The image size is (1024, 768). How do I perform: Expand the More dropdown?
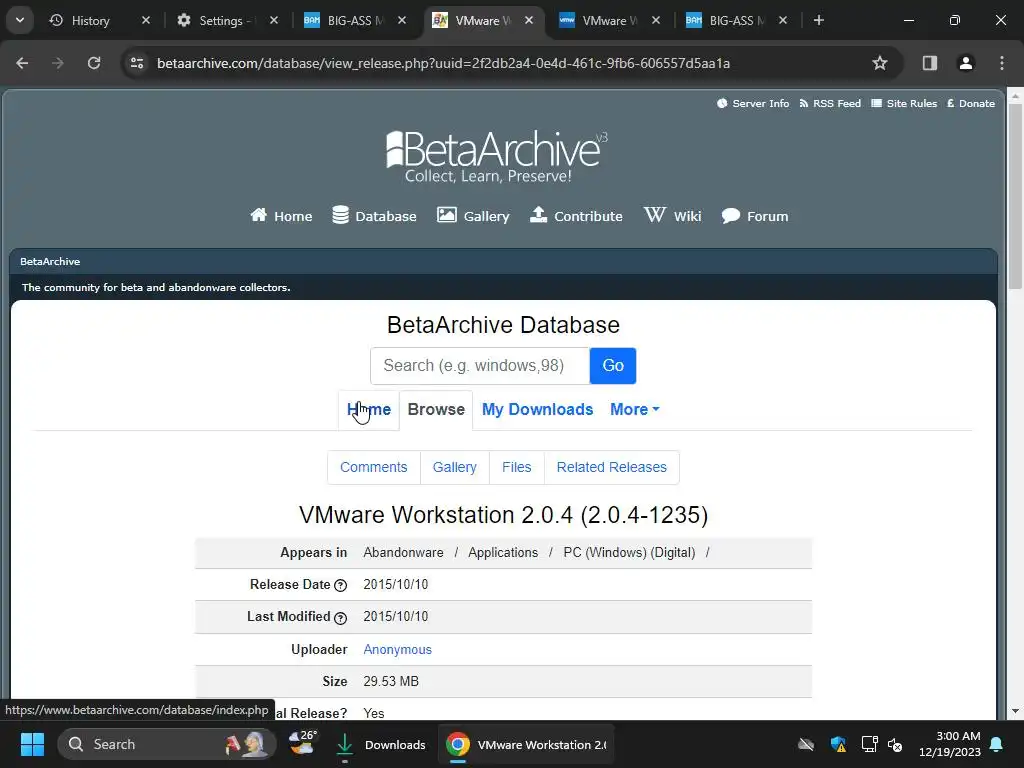pyautogui.click(x=635, y=409)
